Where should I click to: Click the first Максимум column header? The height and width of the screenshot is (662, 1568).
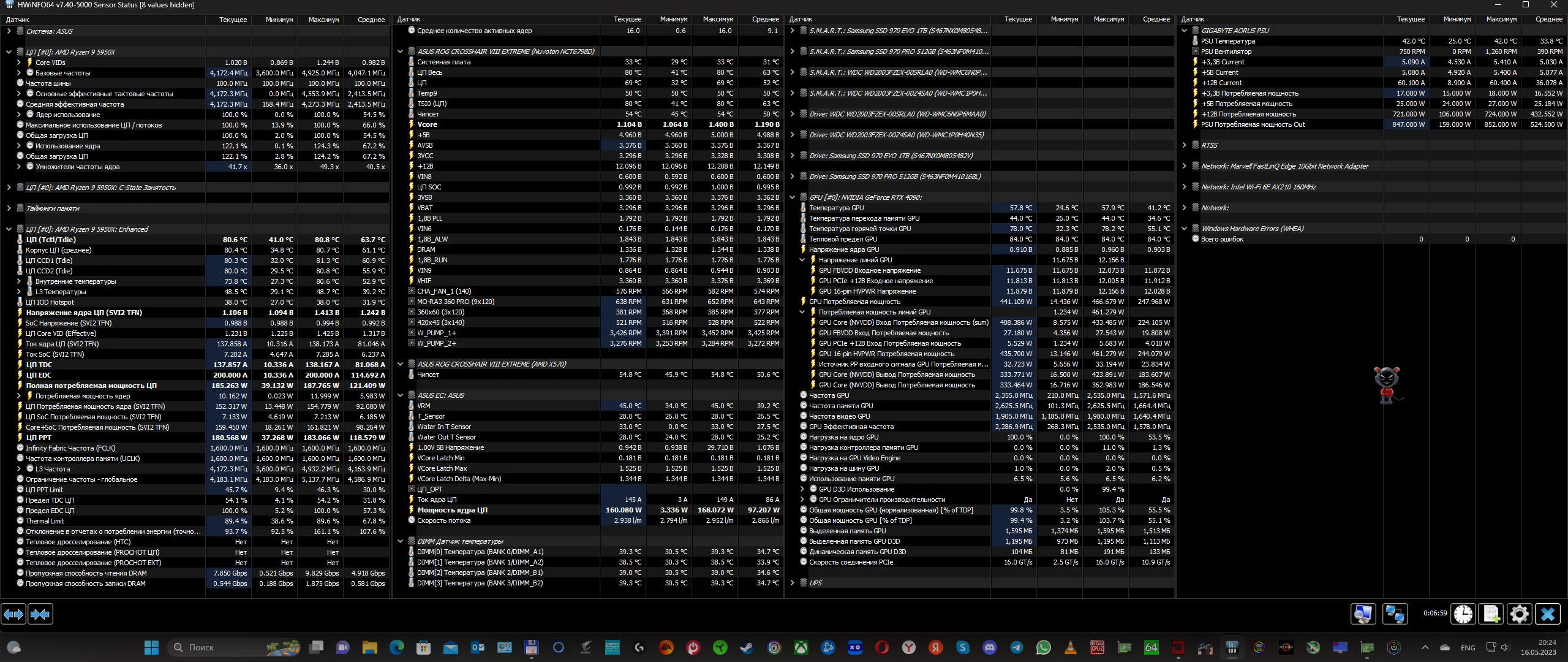(x=323, y=20)
